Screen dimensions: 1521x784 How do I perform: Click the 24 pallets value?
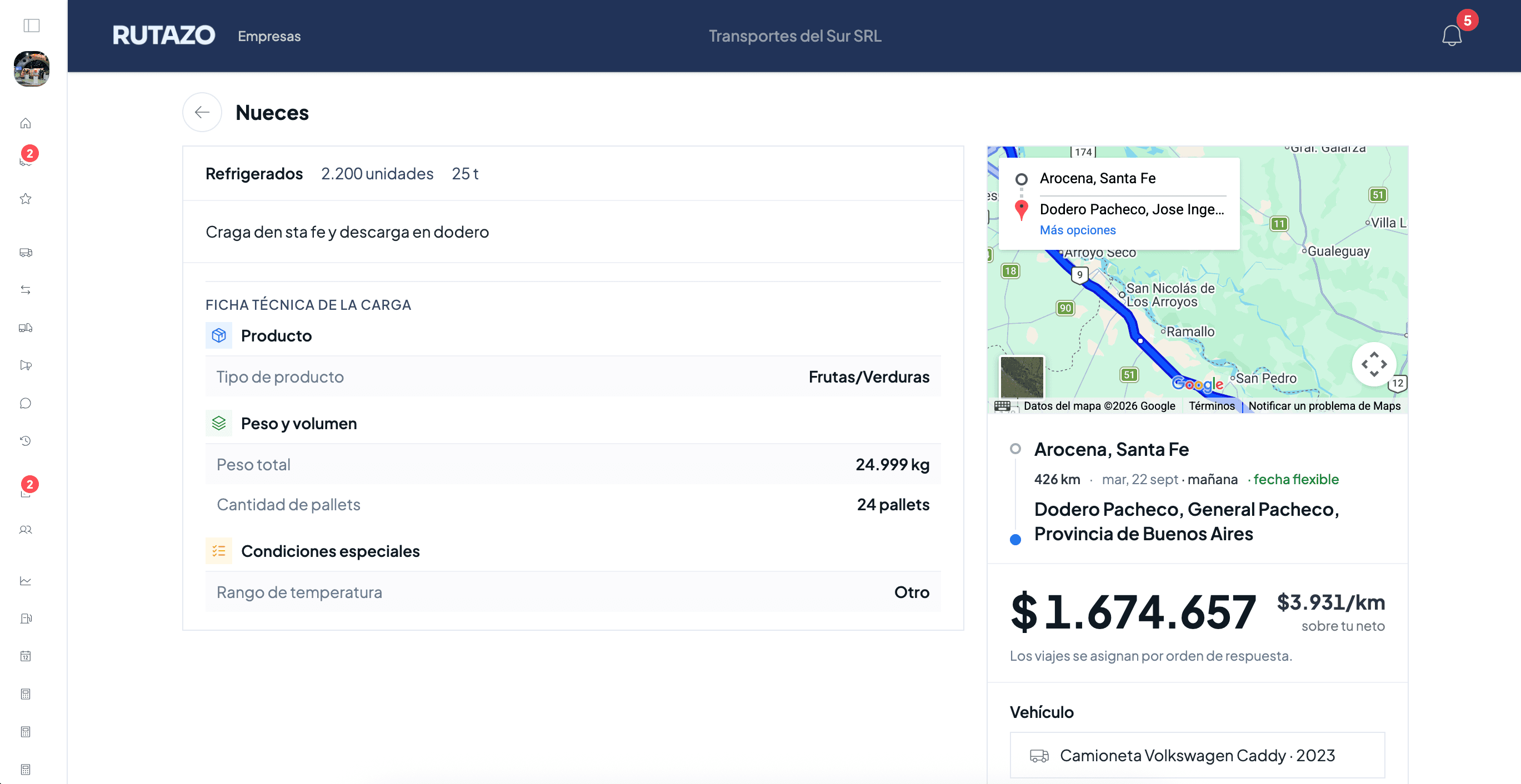click(x=893, y=505)
